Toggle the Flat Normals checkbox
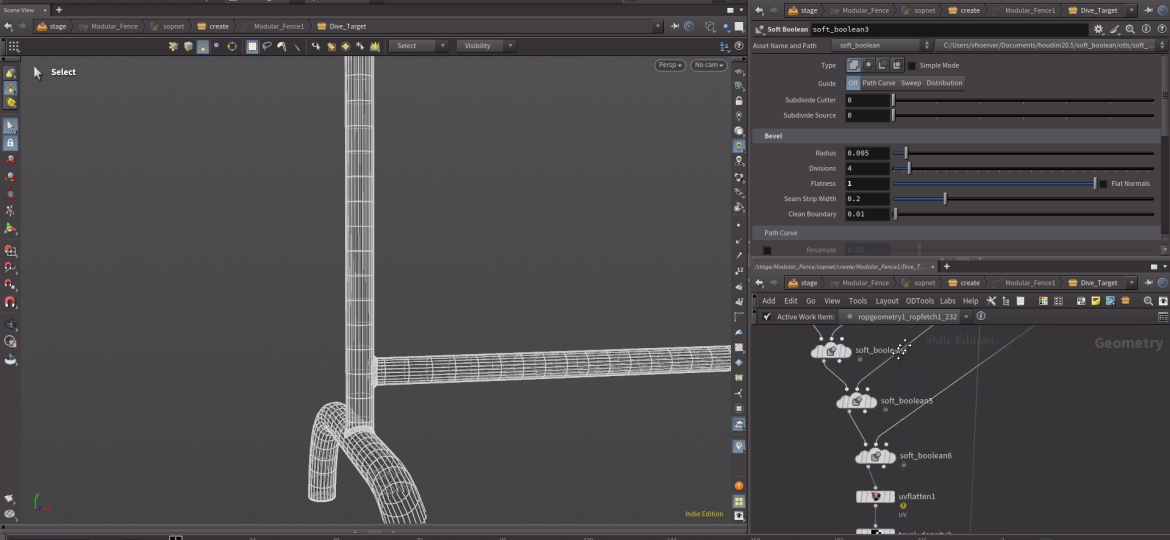The image size is (1170, 540). 1103,184
